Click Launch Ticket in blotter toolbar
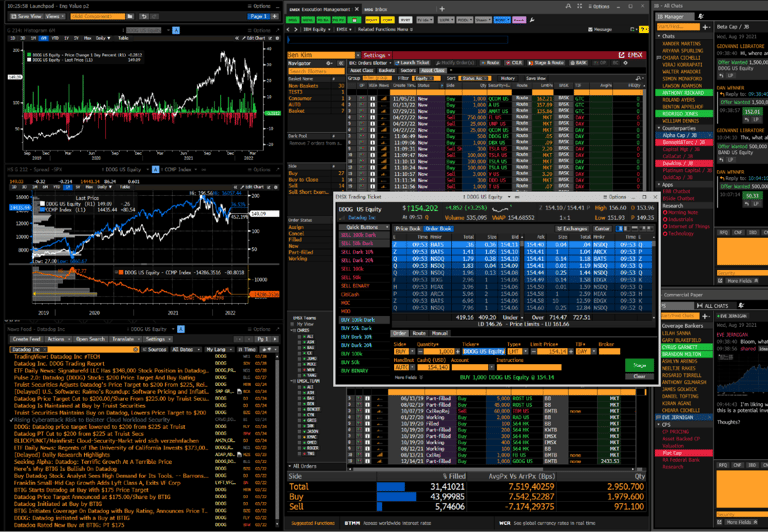Screen dimensions: 768x532 [x=412, y=63]
